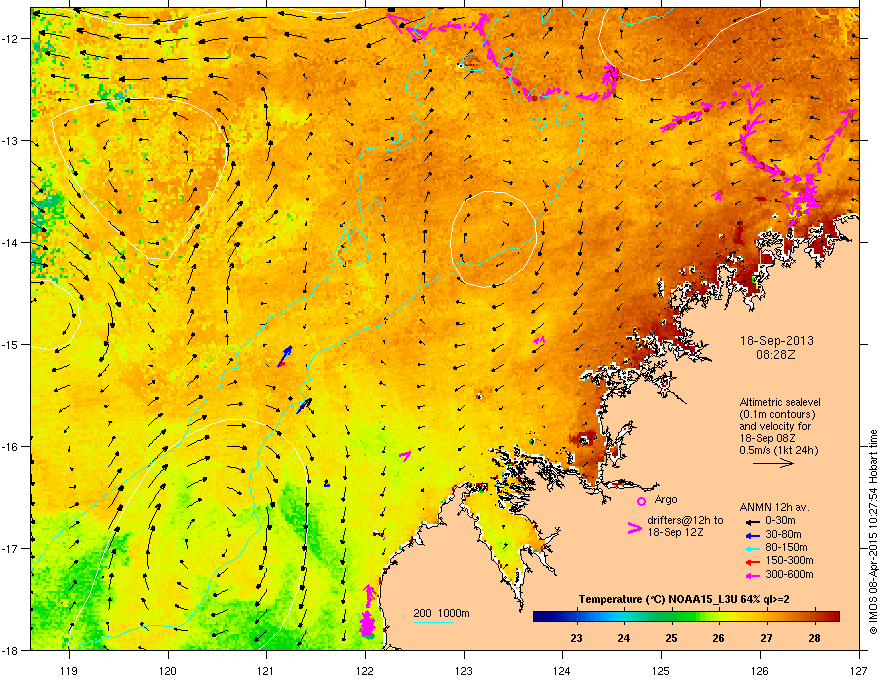
Task: Click the longitude axis label 121
Action: tap(266, 670)
